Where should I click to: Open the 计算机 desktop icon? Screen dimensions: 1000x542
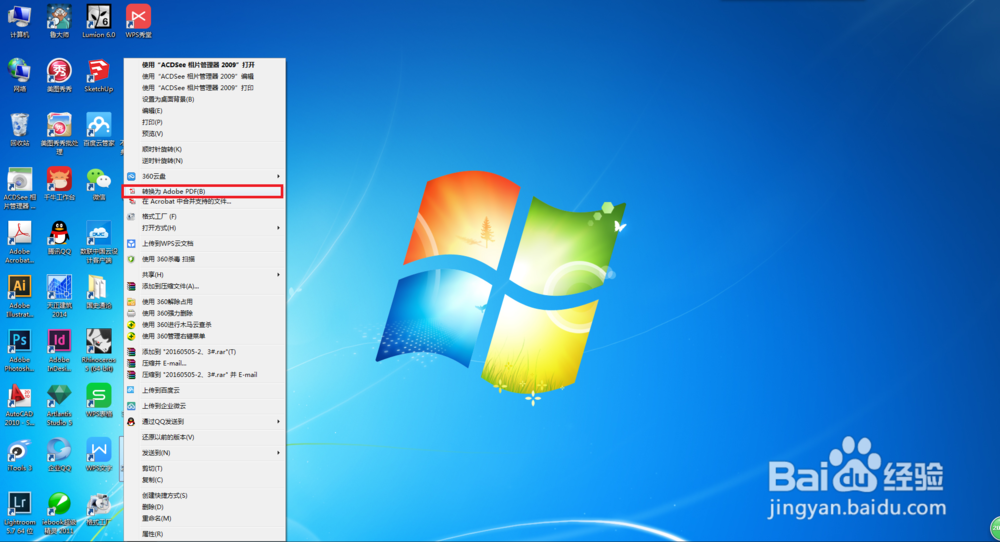click(19, 22)
